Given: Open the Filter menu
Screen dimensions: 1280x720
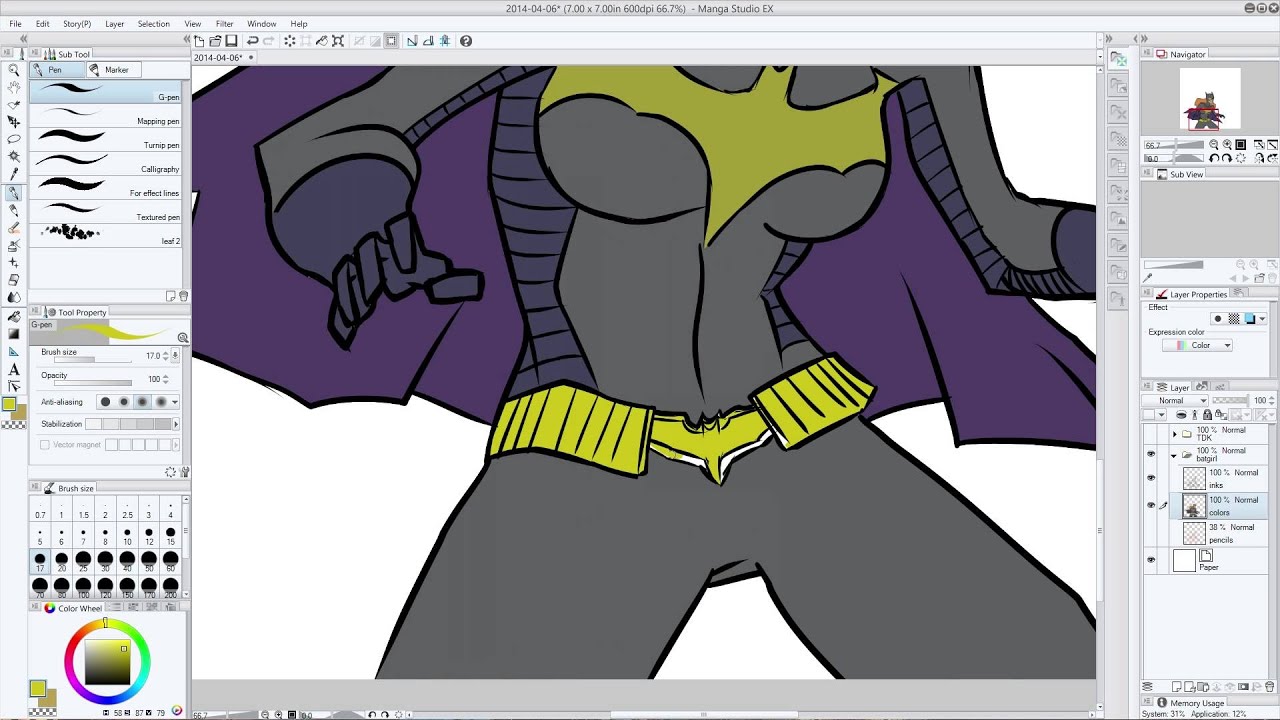Looking at the screenshot, I should tap(224, 23).
